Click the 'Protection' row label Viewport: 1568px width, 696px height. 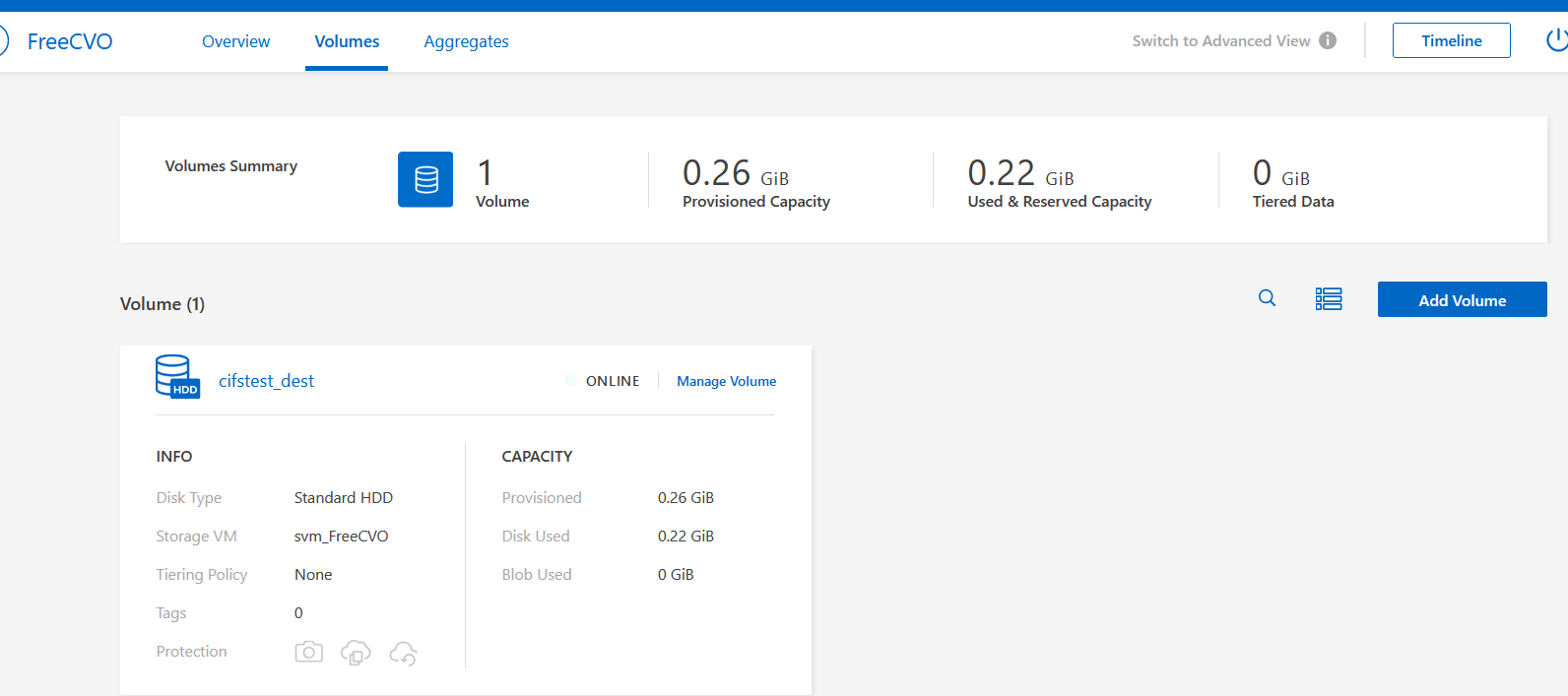tap(191, 652)
